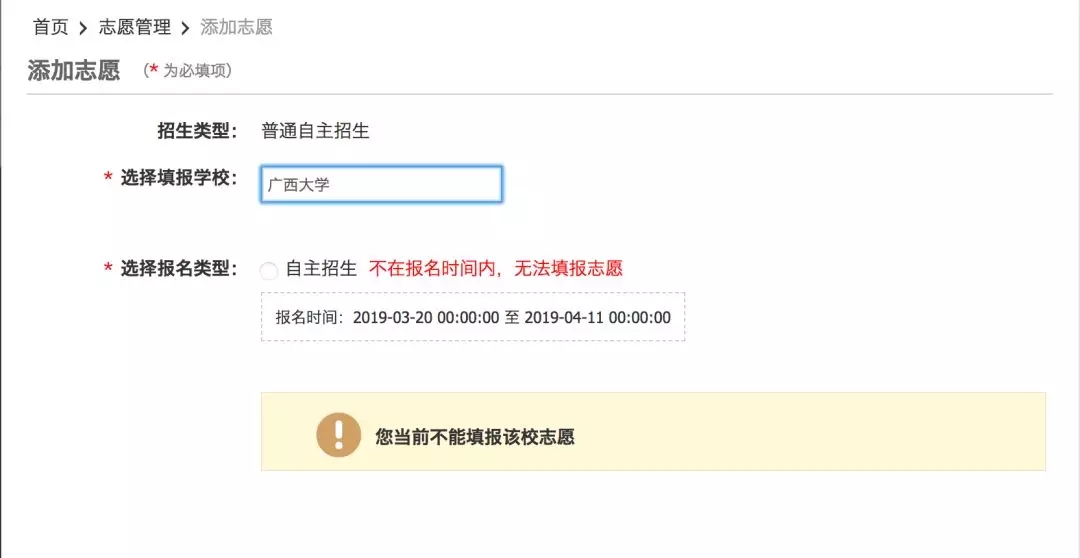Select the 自主招生 radio button
The image size is (1080, 558).
pos(269,270)
